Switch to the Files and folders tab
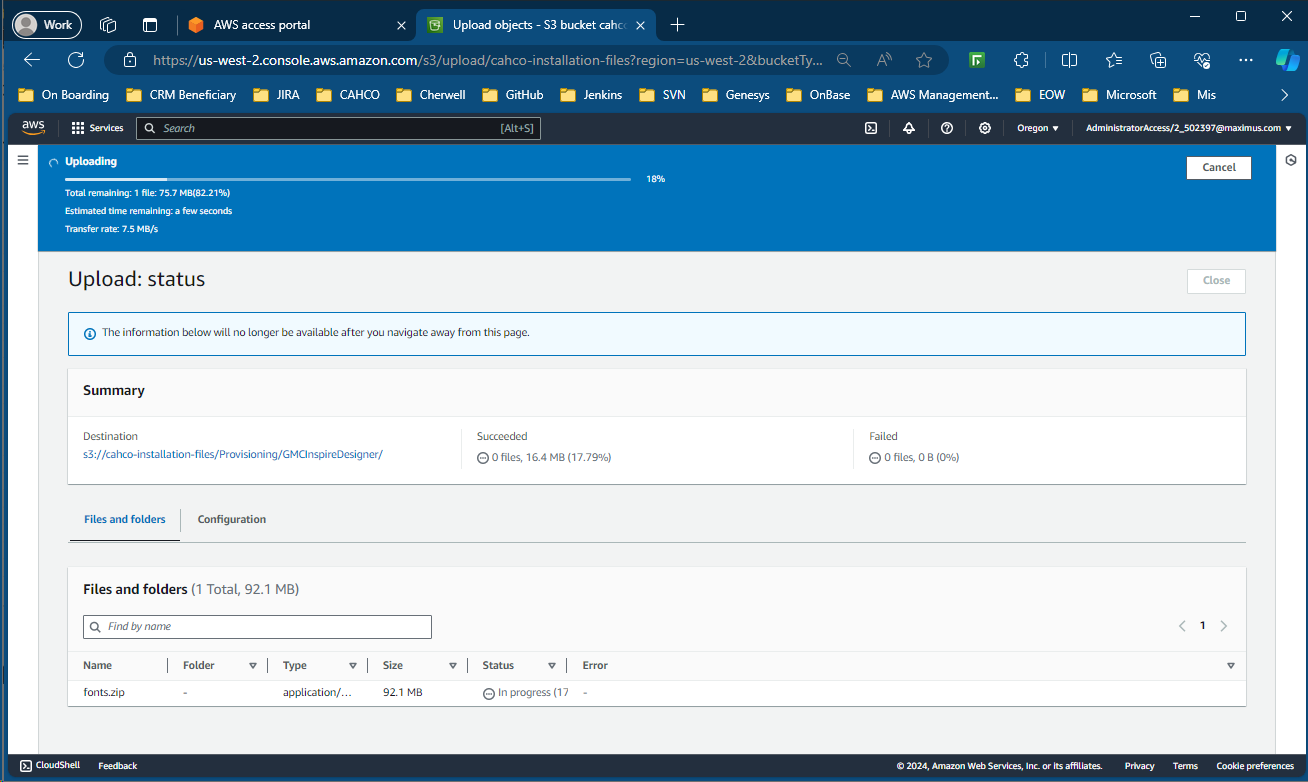Screen dimensions: 1308x782 coord(125,520)
